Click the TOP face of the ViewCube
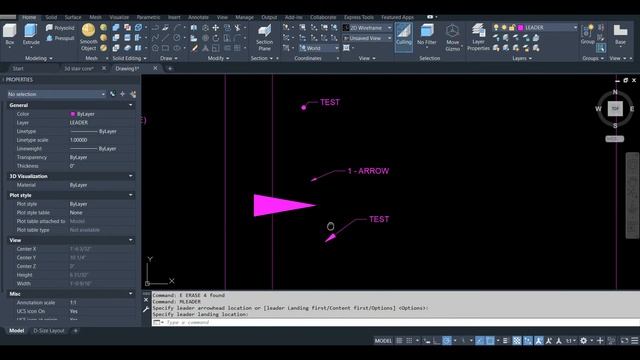The image size is (640, 360). click(615, 109)
